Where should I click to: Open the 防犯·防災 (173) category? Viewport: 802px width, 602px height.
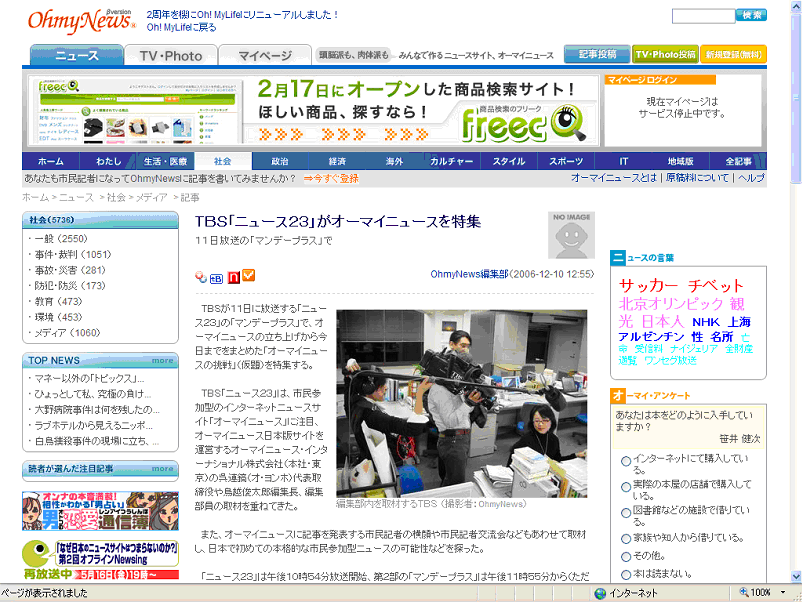click(70, 285)
